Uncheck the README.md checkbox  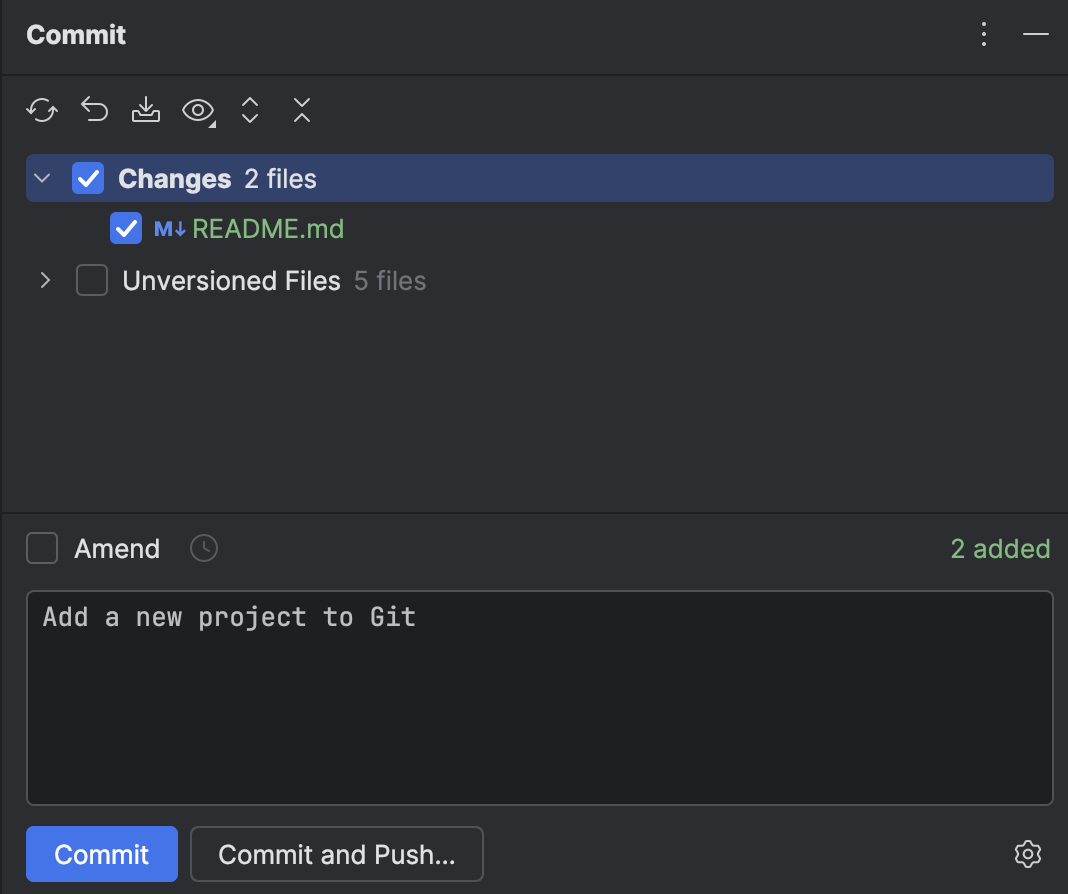click(125, 228)
